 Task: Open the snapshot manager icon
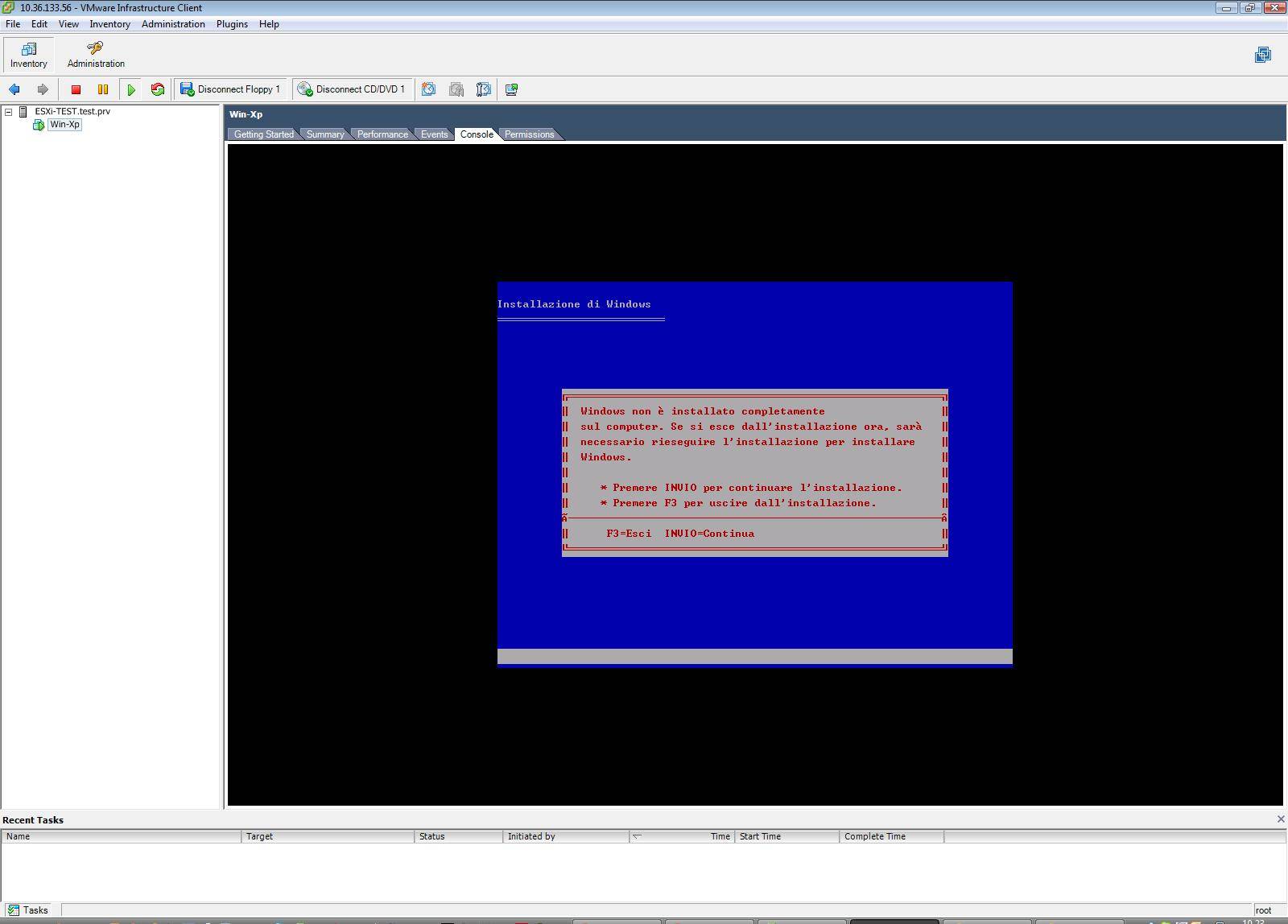pos(484,89)
